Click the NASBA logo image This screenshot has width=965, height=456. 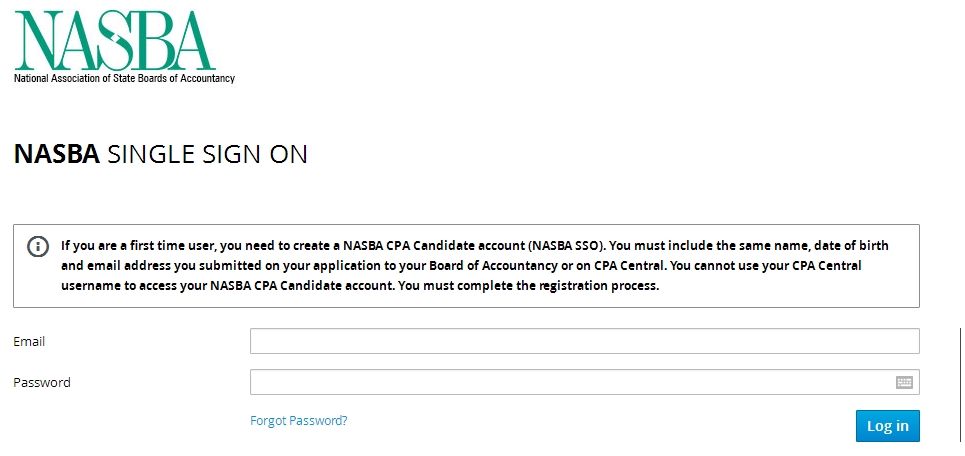point(115,40)
